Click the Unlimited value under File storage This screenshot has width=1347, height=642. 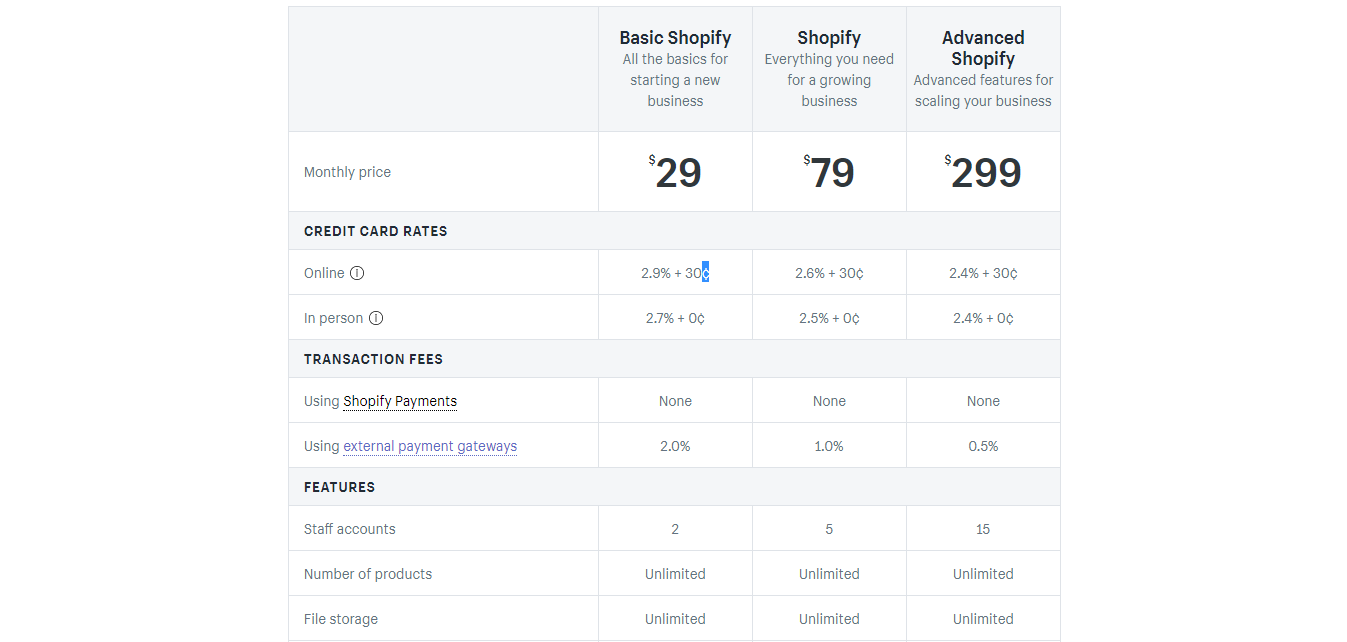pos(675,618)
